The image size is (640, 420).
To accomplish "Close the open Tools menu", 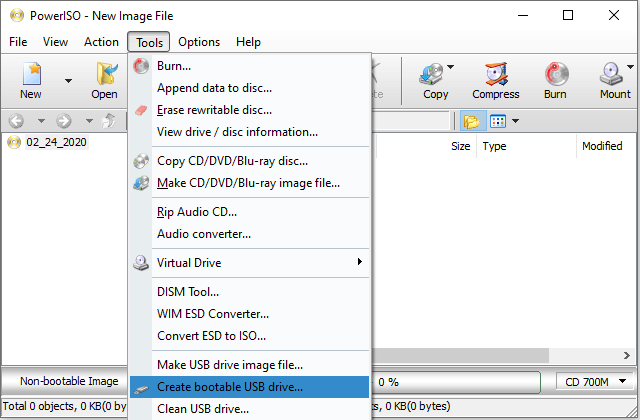I will pos(149,42).
